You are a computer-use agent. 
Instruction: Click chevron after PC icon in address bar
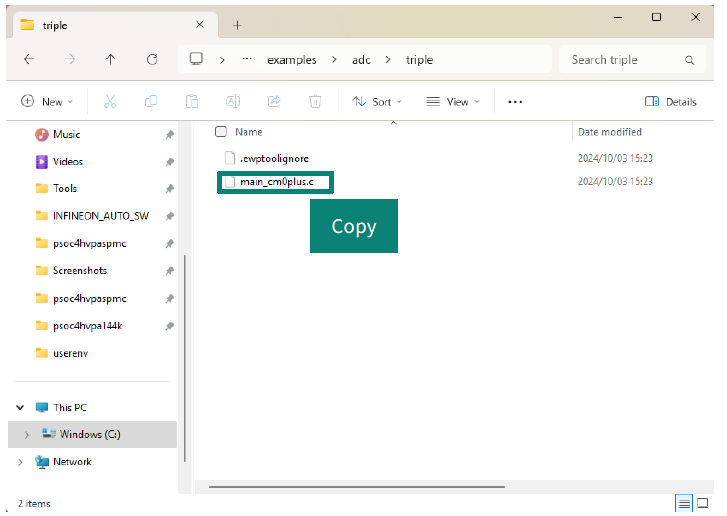coord(222,60)
